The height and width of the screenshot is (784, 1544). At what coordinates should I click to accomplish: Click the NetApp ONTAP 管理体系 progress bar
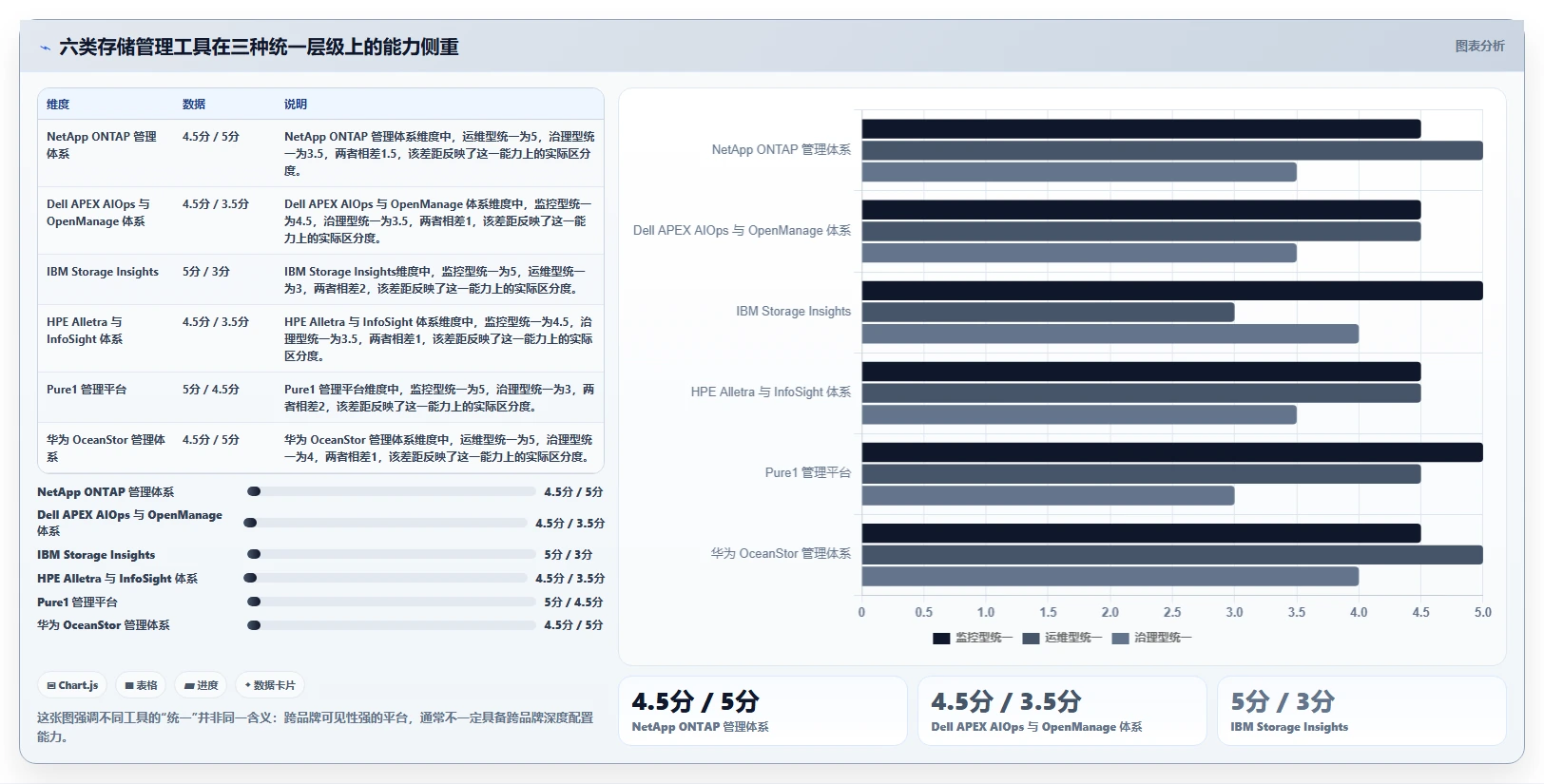click(x=391, y=491)
